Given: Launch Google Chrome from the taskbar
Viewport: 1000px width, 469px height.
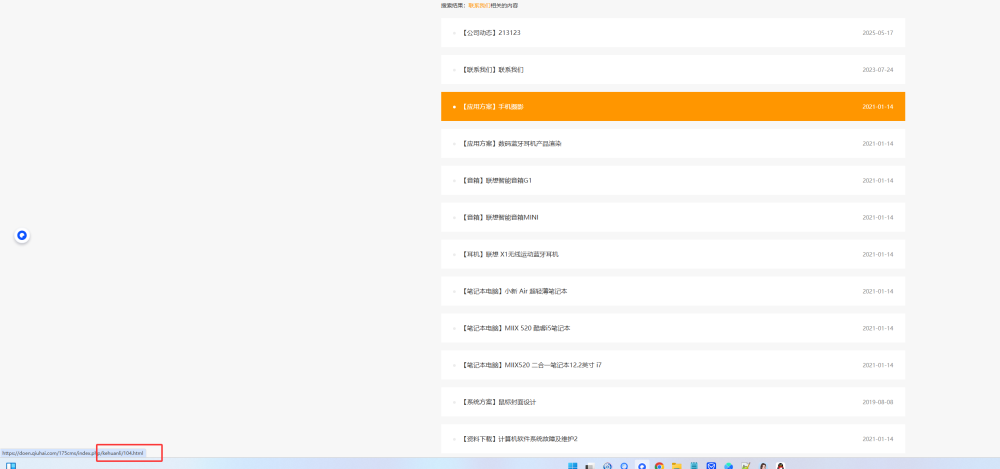Looking at the screenshot, I should 659,466.
